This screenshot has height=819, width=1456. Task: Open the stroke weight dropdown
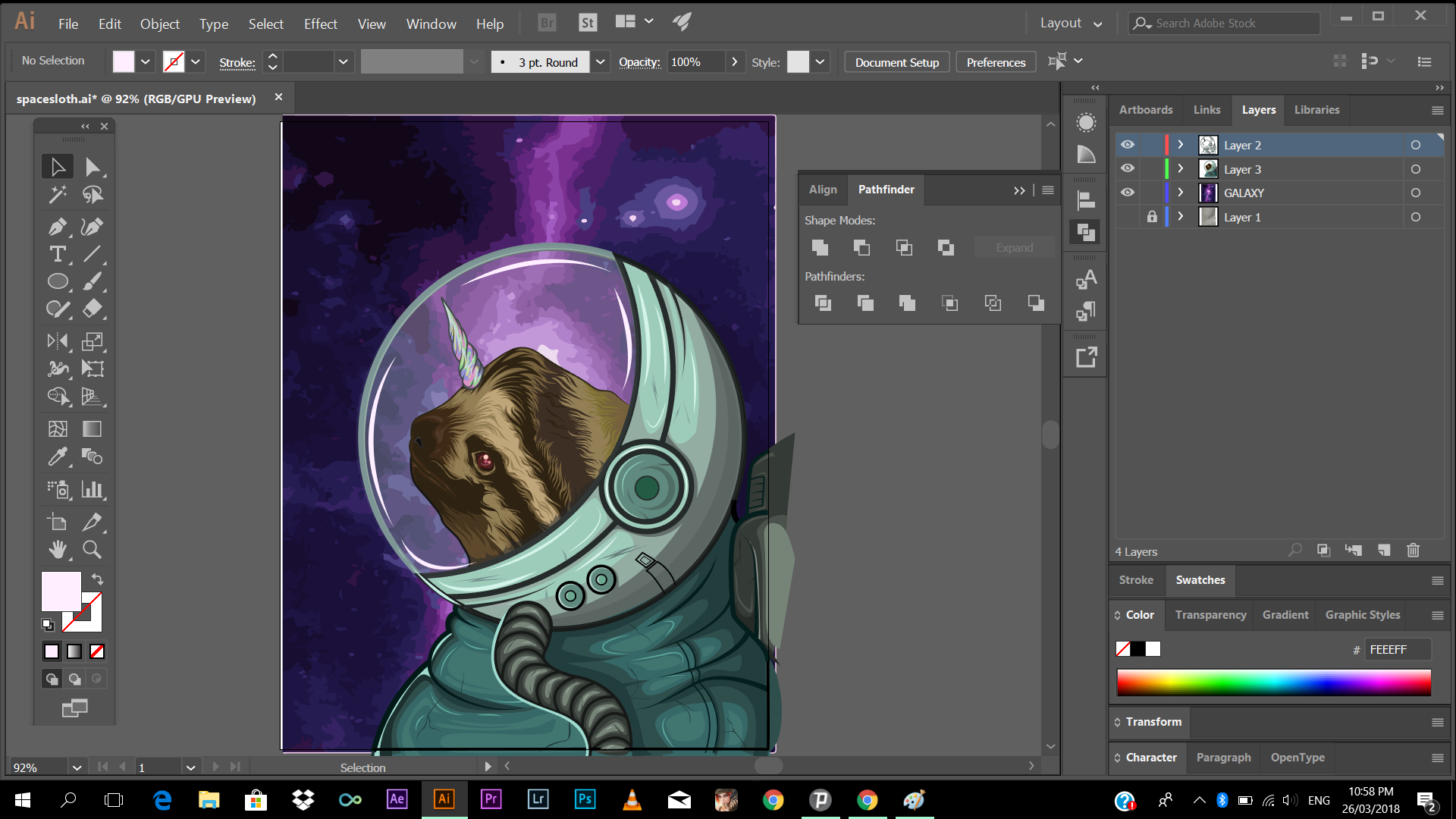(x=343, y=62)
